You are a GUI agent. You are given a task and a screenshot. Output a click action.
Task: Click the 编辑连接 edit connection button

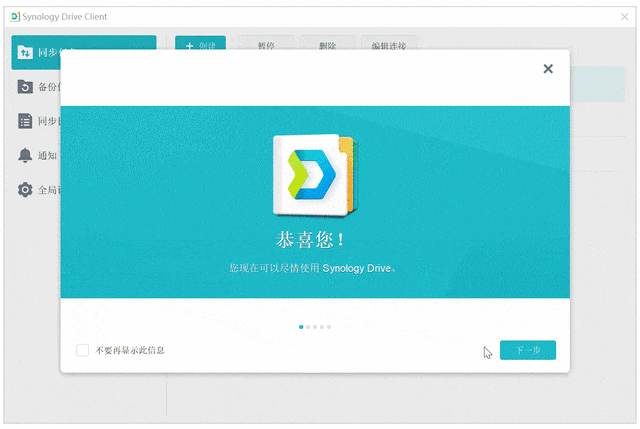(x=389, y=43)
